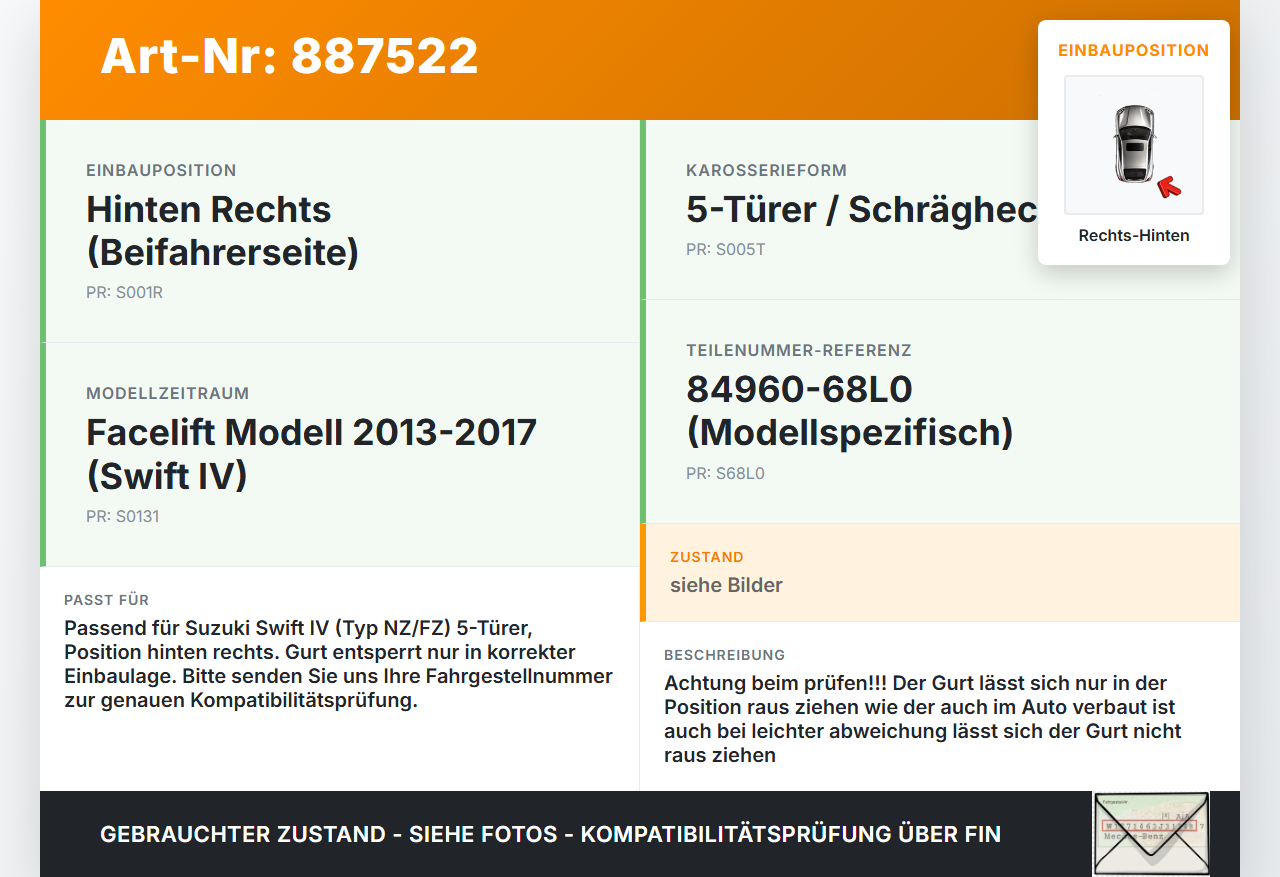Click the MODELLZEITRAUM label
The height and width of the screenshot is (877, 1280).
(x=168, y=394)
